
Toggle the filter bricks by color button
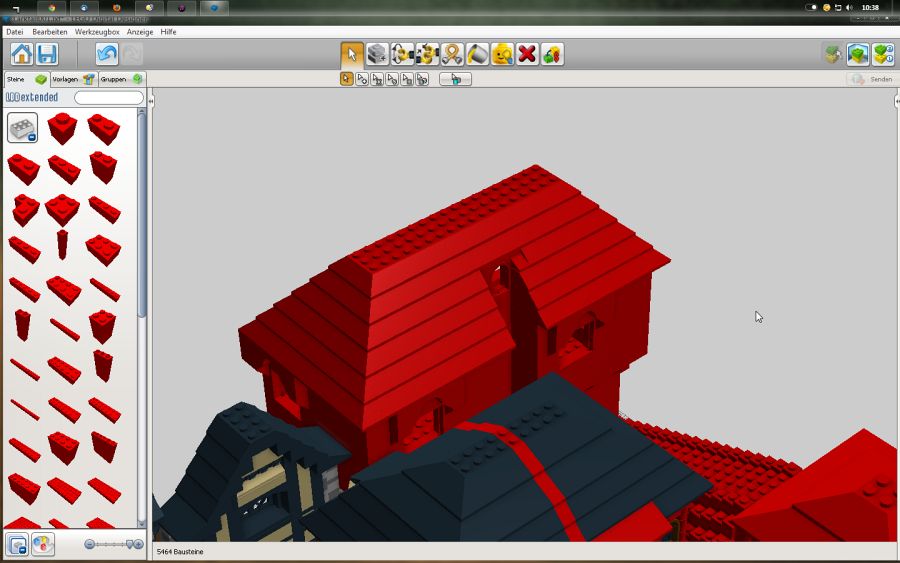(43, 545)
